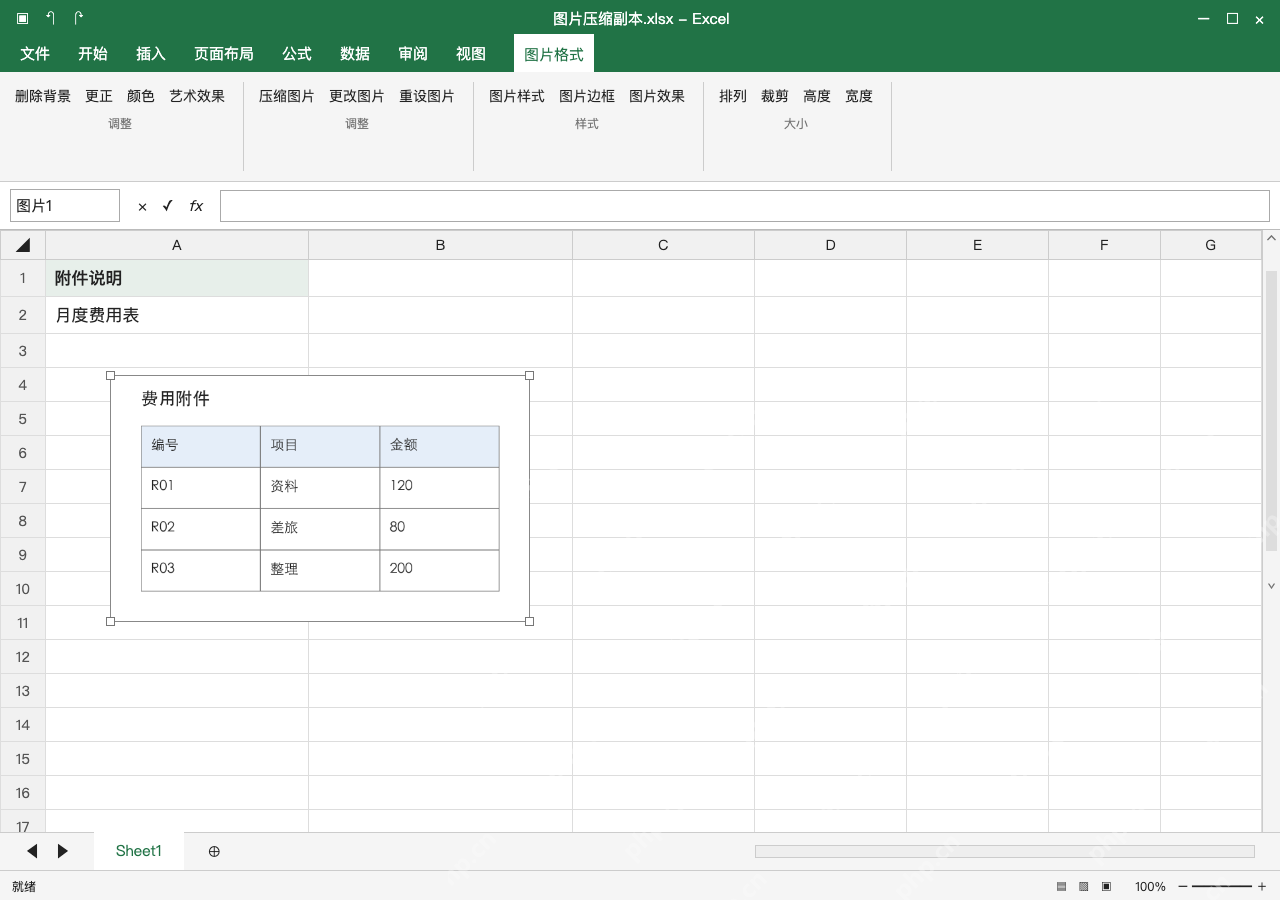Click 删除背景 in the ribbon
Screen dimensions: 1280x900
43,96
